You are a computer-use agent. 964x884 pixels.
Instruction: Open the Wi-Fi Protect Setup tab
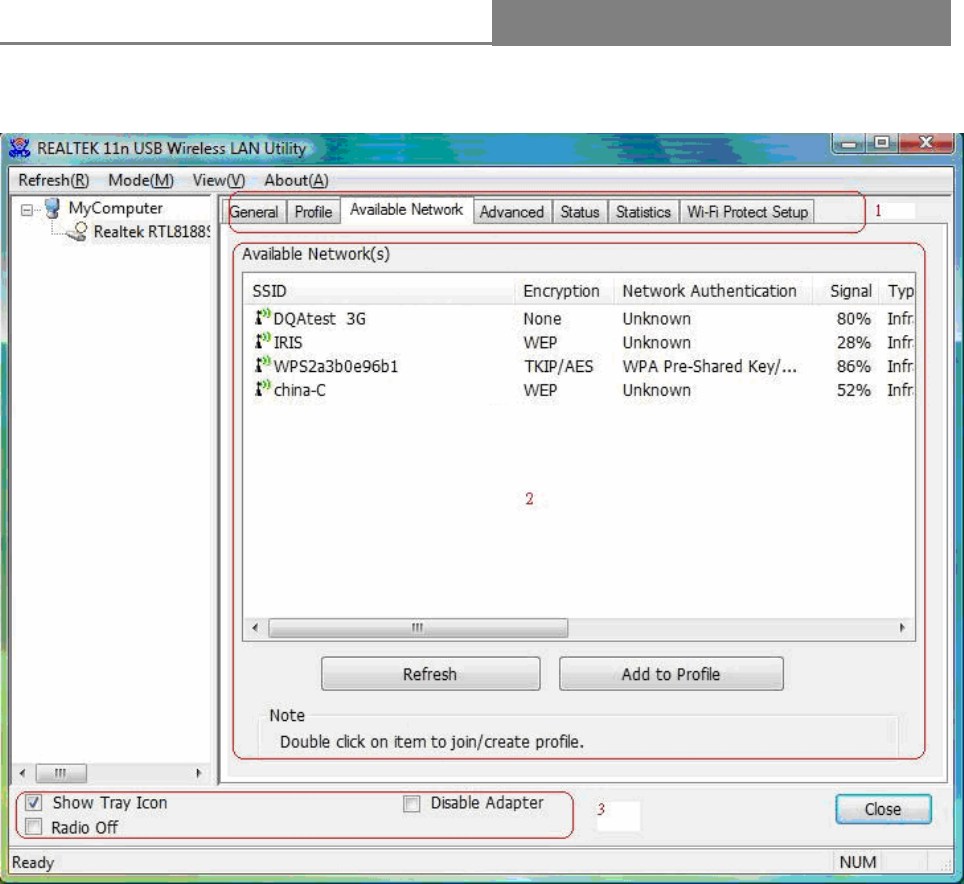click(x=747, y=211)
